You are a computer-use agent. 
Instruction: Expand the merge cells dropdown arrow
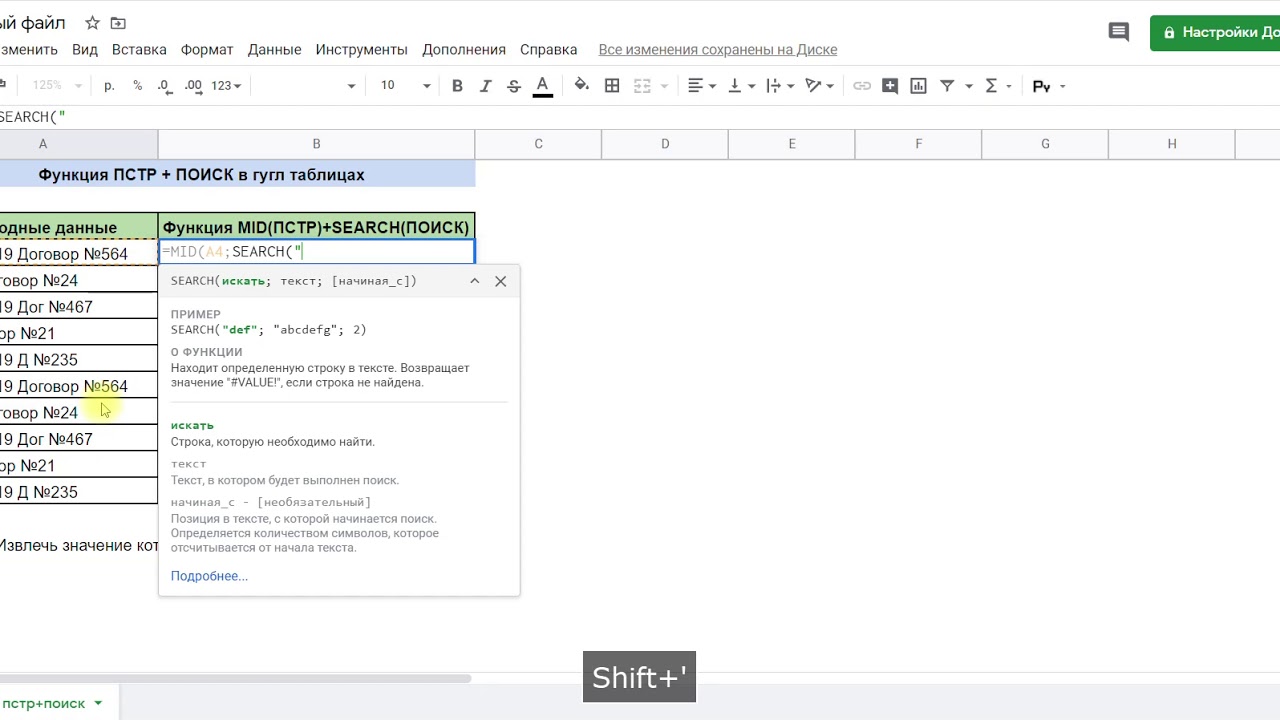663,86
